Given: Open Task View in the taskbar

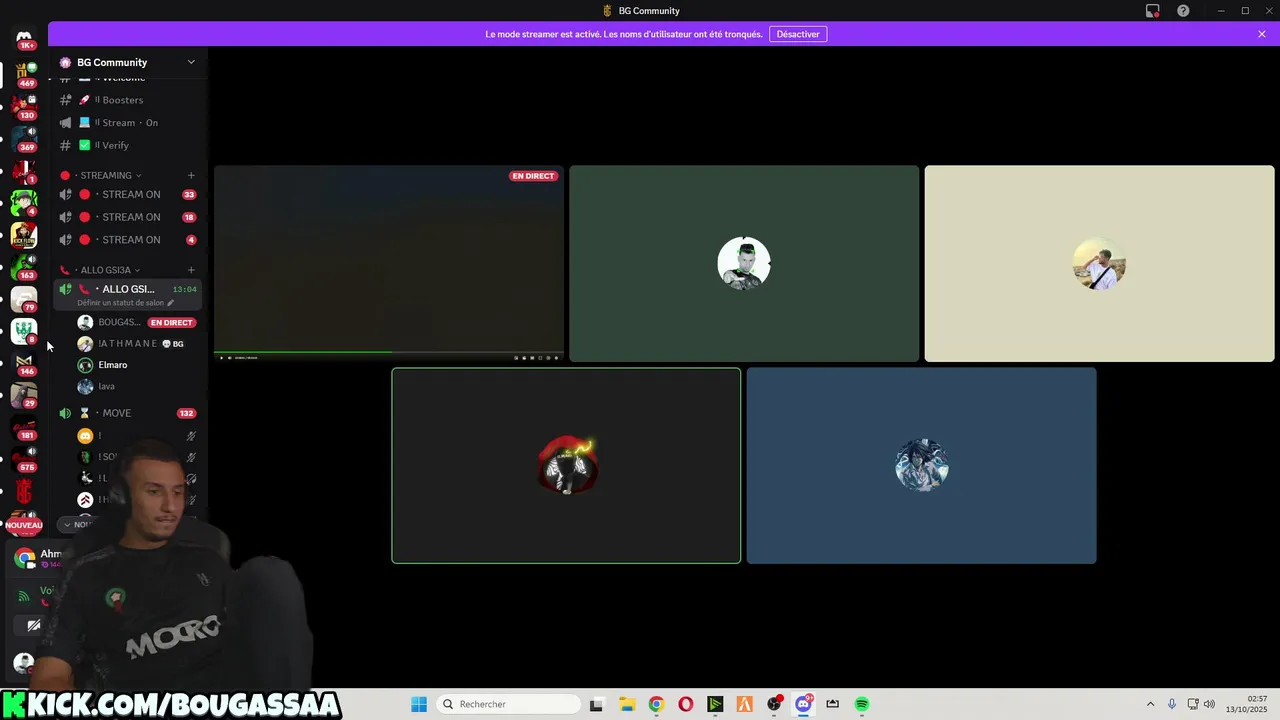Looking at the screenshot, I should coord(596,704).
